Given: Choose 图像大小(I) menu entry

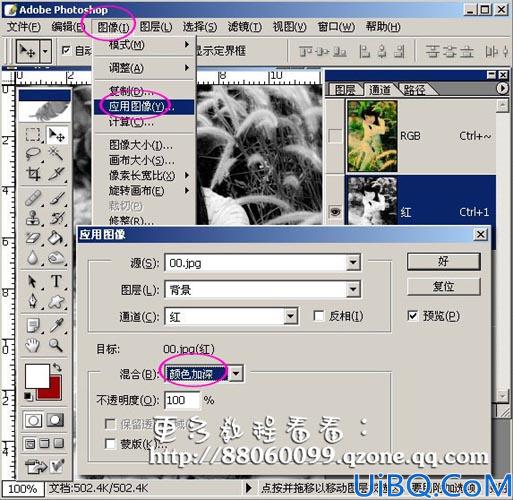Looking at the screenshot, I should (144, 145).
